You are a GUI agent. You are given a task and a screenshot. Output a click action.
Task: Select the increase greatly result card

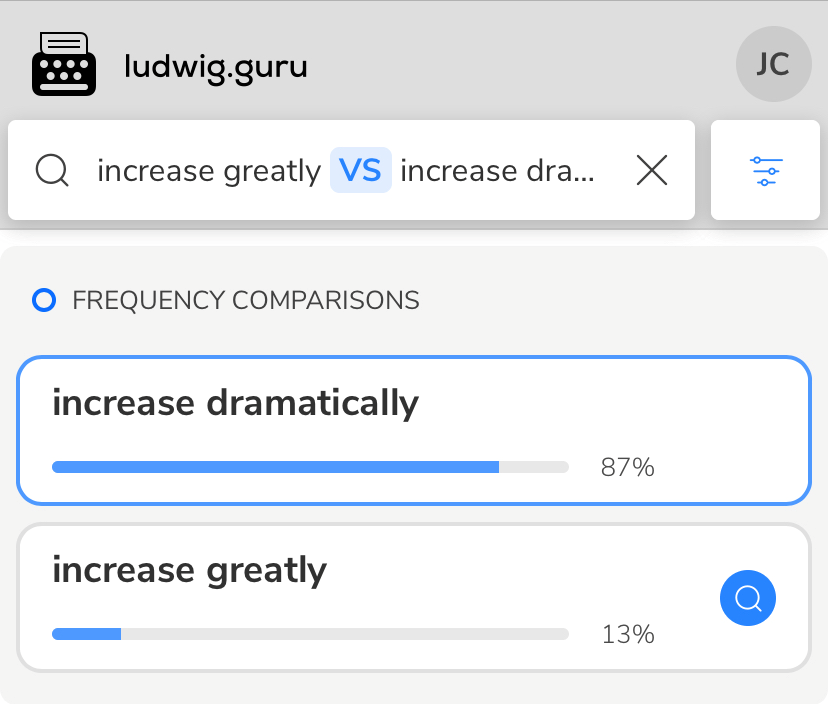(x=414, y=597)
